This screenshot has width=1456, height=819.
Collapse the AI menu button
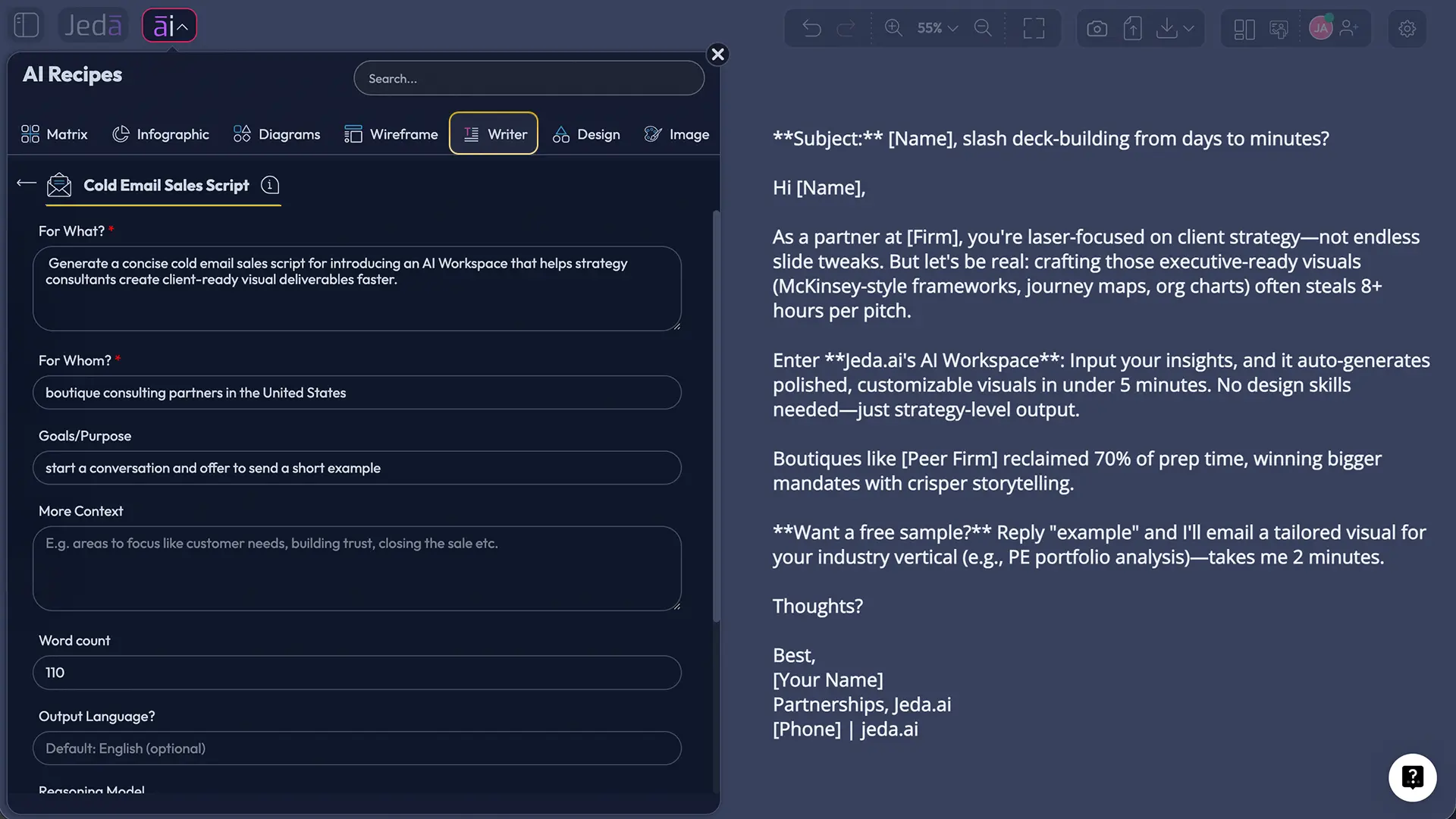(x=170, y=26)
